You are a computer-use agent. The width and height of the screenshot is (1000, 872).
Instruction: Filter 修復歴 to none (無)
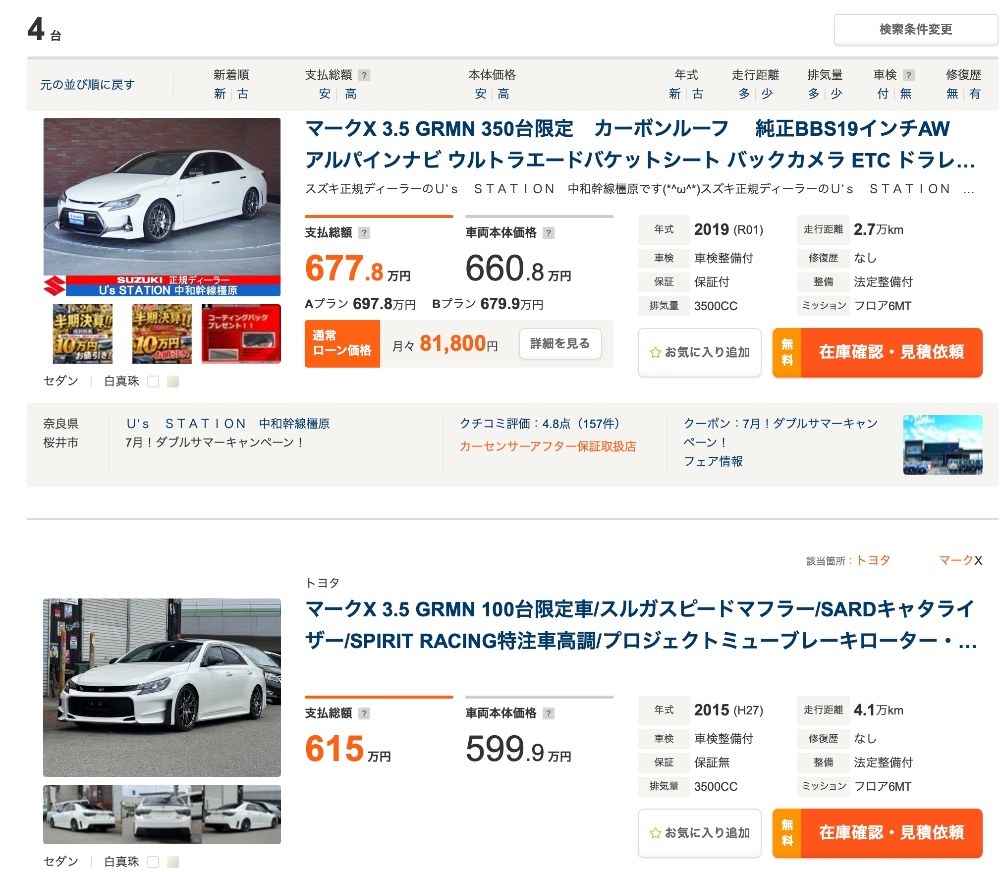[952, 94]
